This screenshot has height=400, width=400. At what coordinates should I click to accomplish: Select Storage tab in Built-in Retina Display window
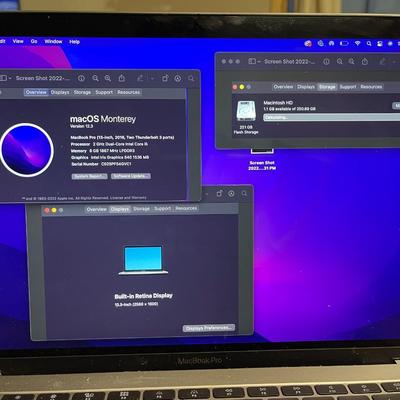(x=141, y=209)
